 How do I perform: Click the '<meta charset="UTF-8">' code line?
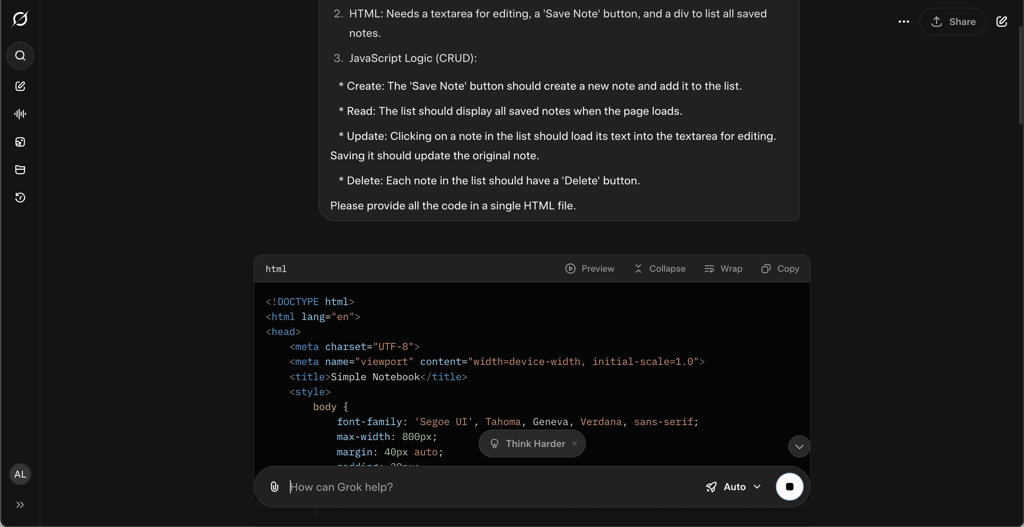pos(355,347)
